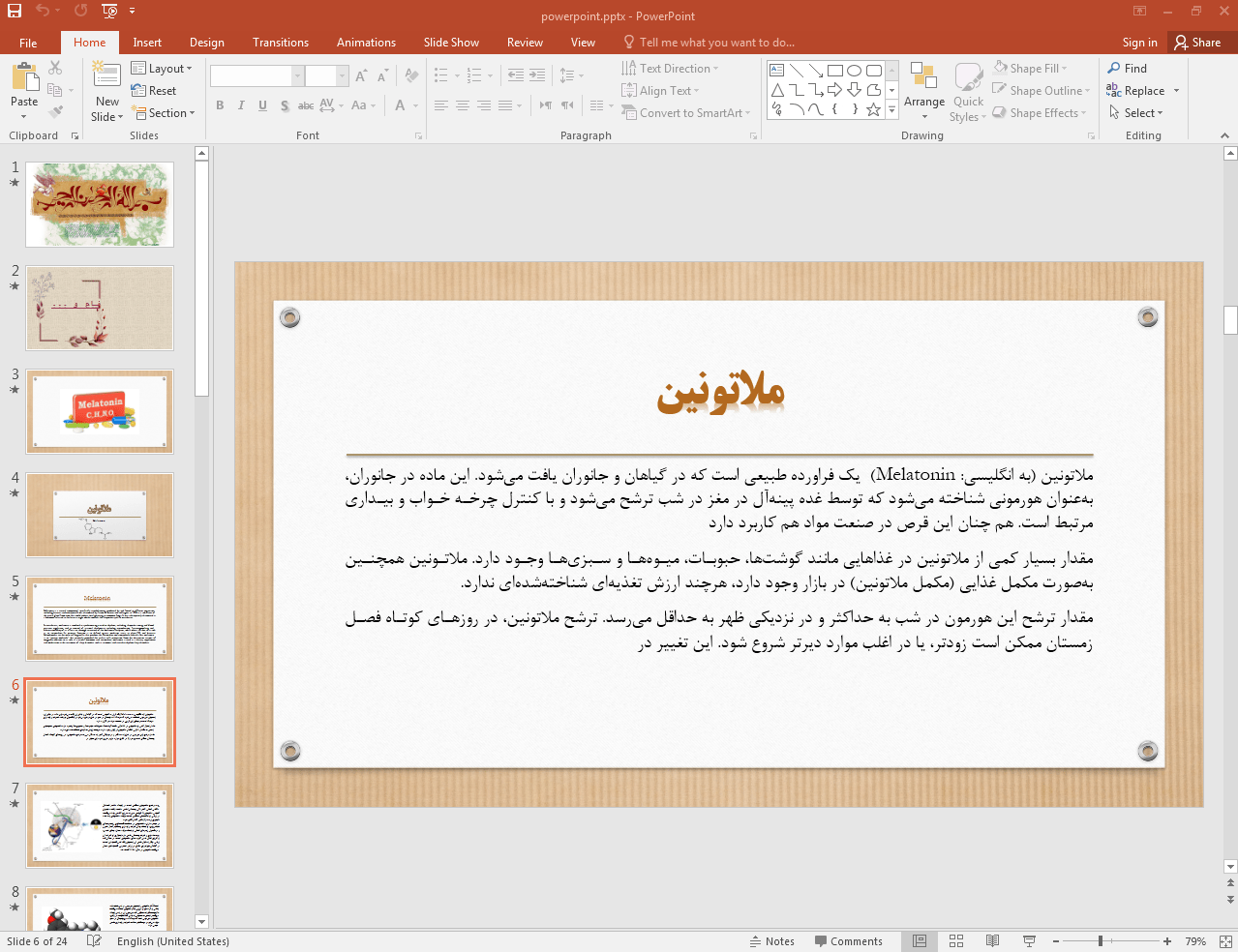This screenshot has width=1238, height=952.
Task: Click the Share button
Action: click(1197, 43)
